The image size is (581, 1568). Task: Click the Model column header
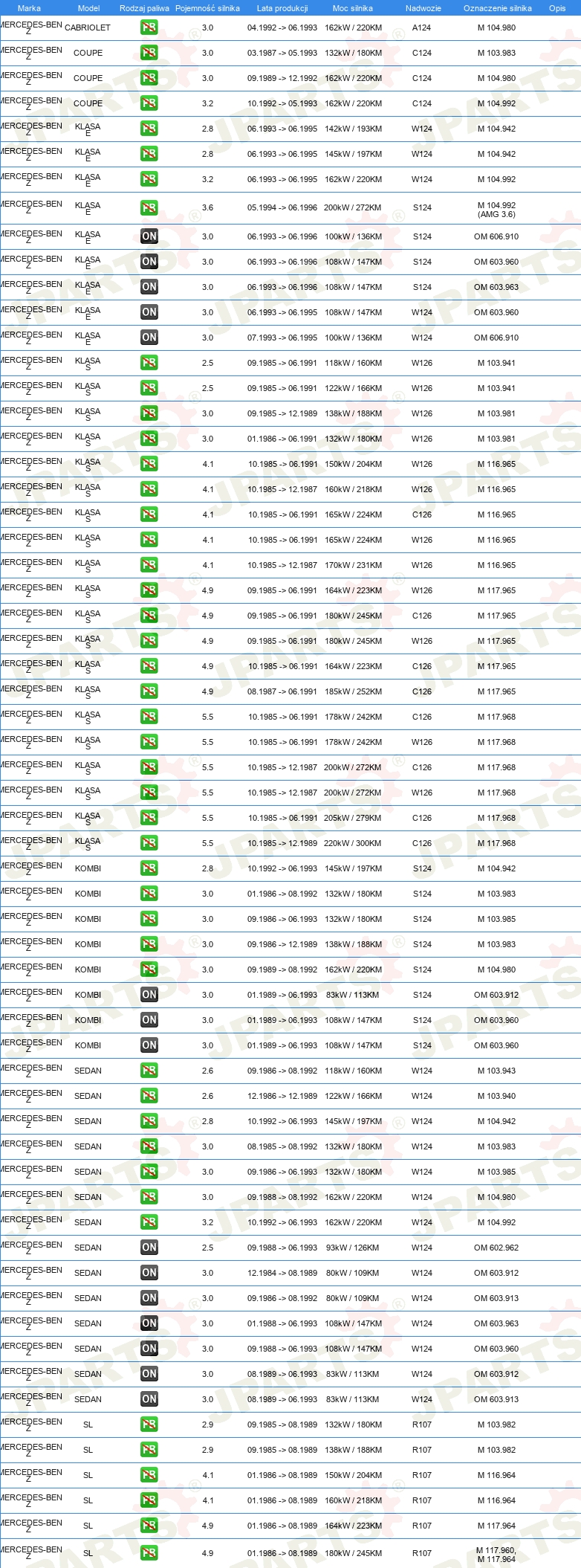(88, 8)
